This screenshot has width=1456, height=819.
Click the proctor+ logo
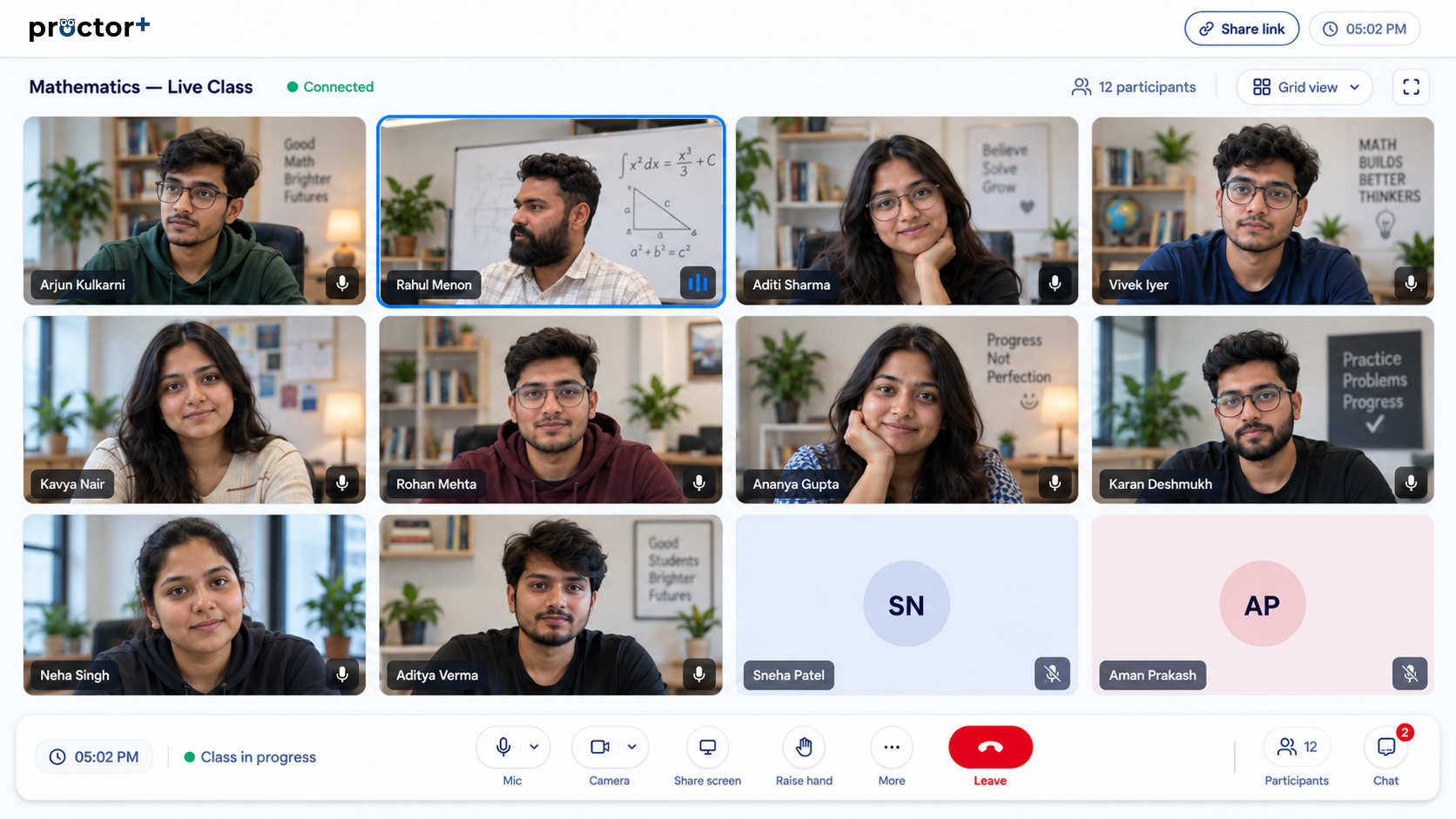[89, 28]
